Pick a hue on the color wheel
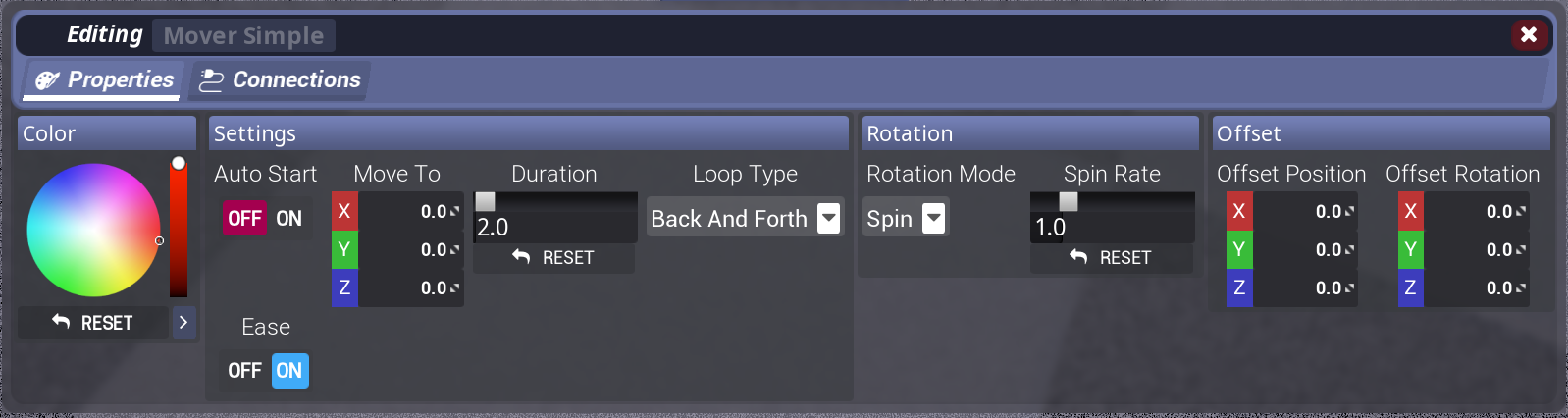Viewport: 1568px width, 418px height. pyautogui.click(x=93, y=231)
